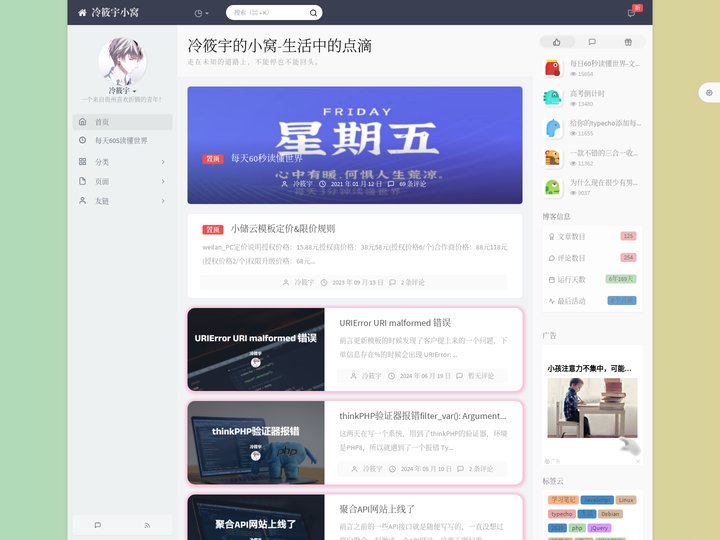Click the RSS feed icon at sidebar bottom
The width and height of the screenshot is (720, 540).
pyautogui.click(x=147, y=525)
